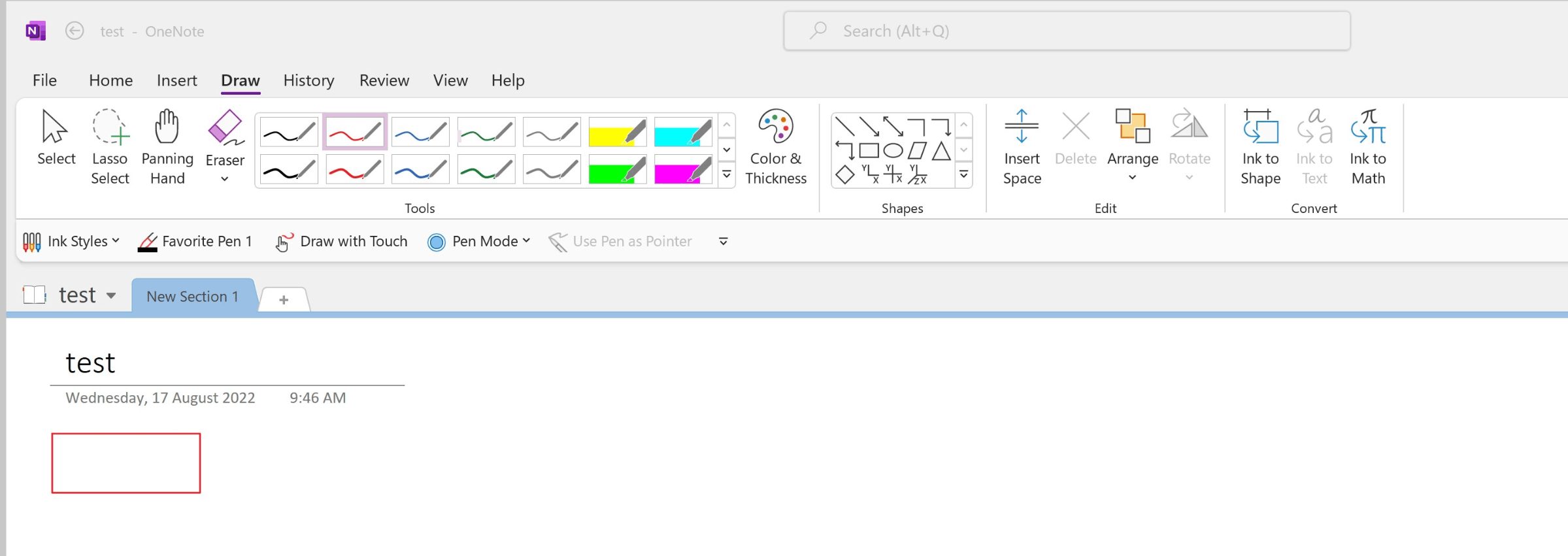Switch to the History tab
This screenshot has width=1568, height=556.
(309, 80)
